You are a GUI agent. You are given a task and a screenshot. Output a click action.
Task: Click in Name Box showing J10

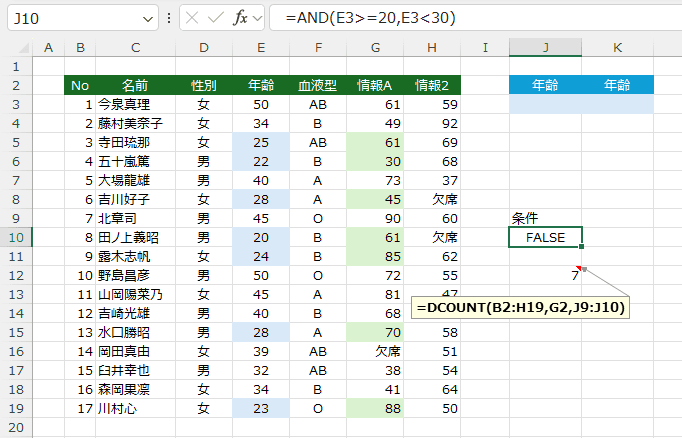click(x=70, y=18)
